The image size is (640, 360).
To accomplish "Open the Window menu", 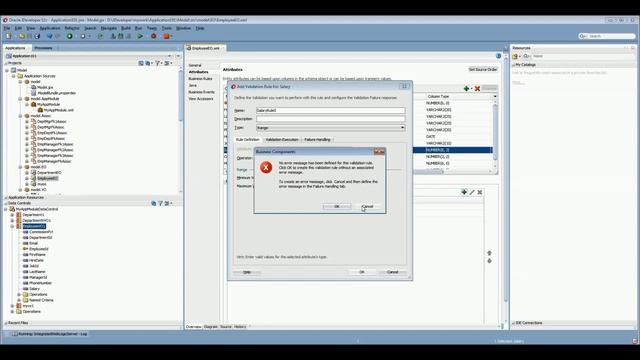I will 183,28.
